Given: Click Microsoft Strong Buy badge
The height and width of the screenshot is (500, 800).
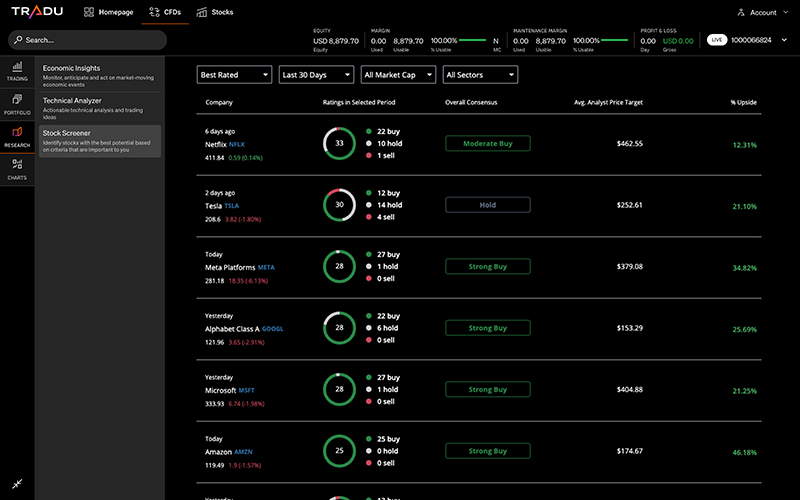Looking at the screenshot, I should coord(488,389).
